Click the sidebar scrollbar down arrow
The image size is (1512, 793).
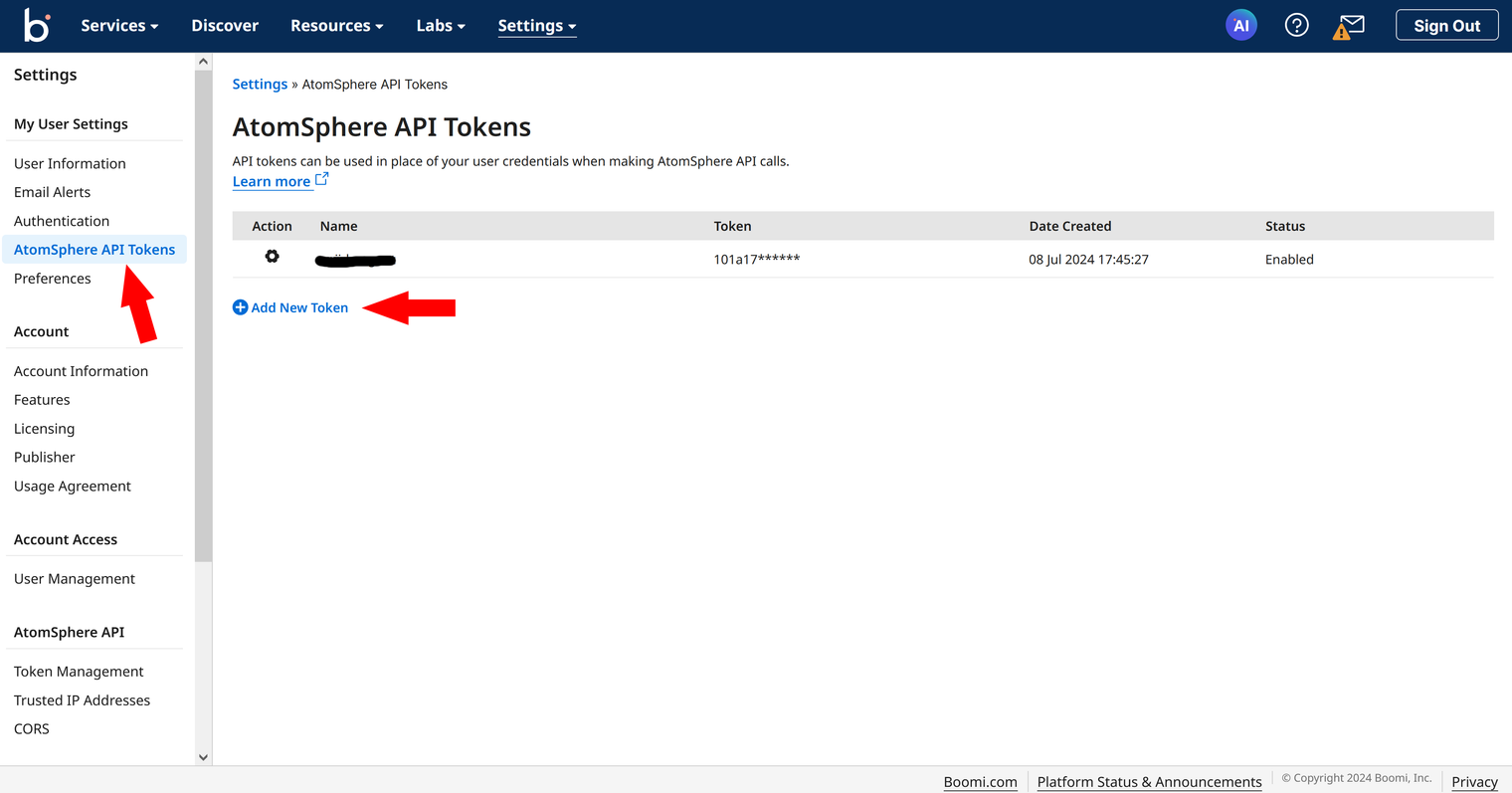coord(202,757)
